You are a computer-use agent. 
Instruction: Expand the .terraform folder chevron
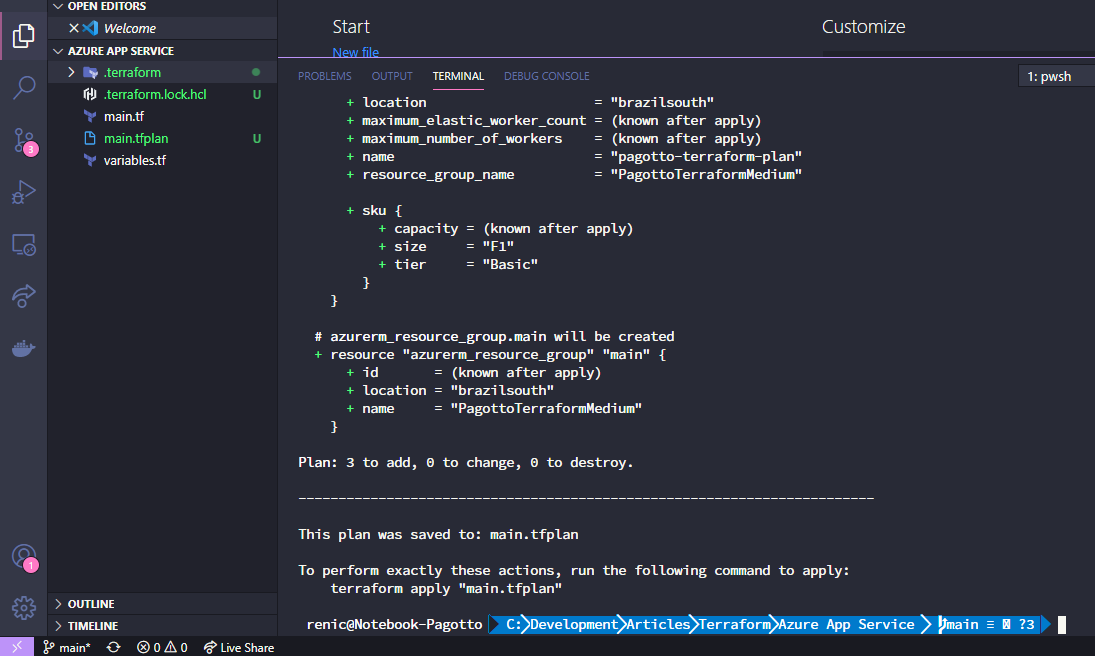[71, 72]
